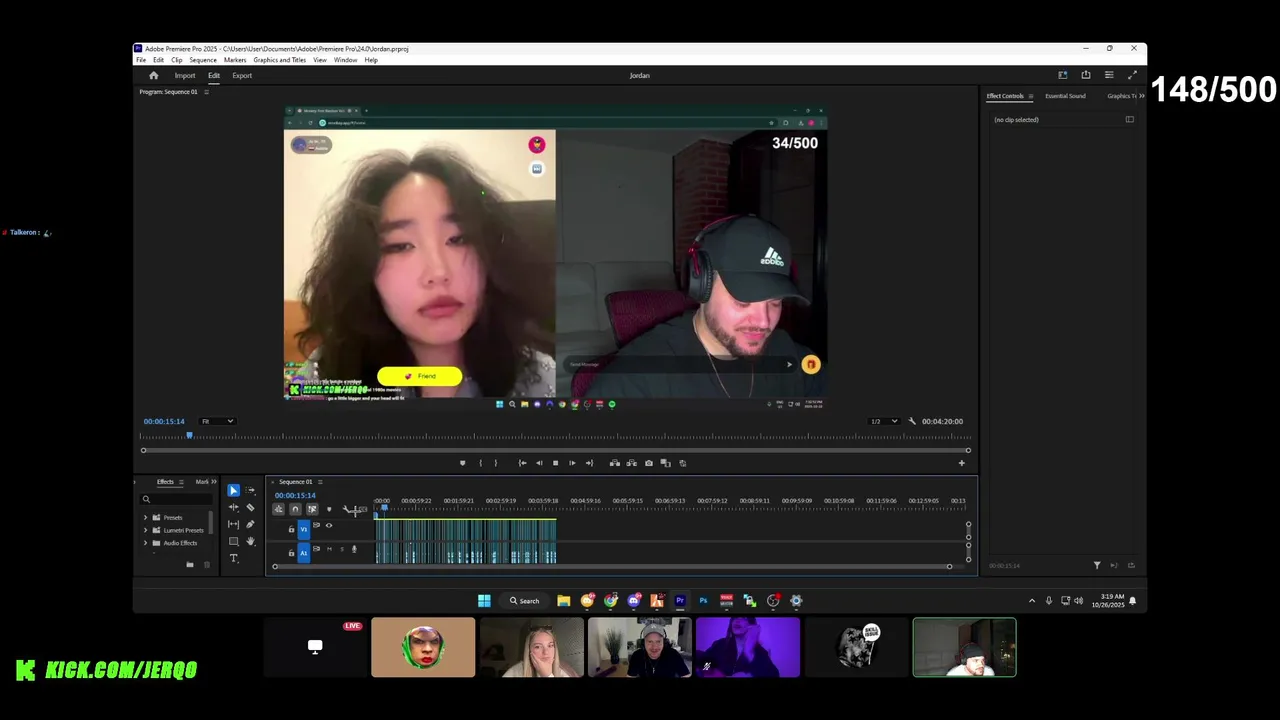This screenshot has width=1280, height=720.
Task: Expand Lumetri Presets folder
Action: click(145, 530)
